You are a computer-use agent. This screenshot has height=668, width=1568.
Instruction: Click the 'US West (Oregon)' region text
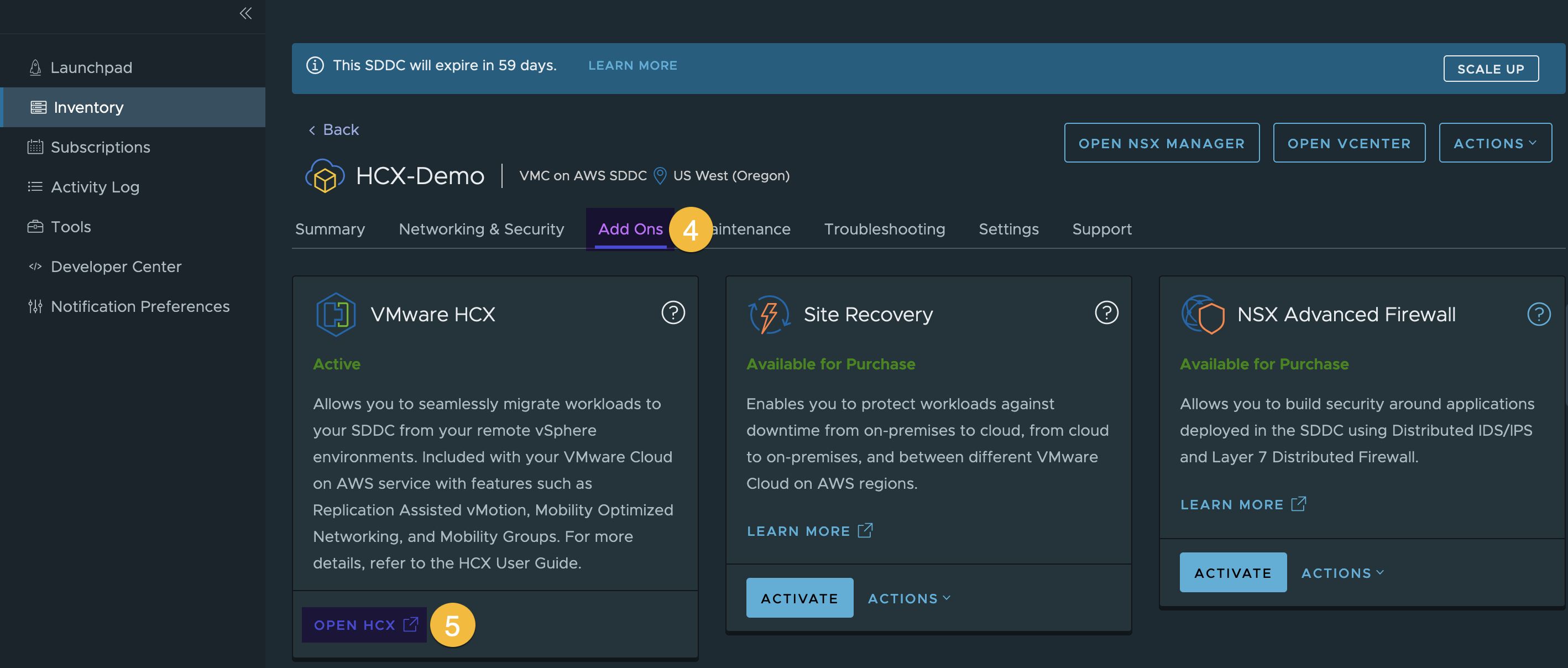click(x=731, y=175)
